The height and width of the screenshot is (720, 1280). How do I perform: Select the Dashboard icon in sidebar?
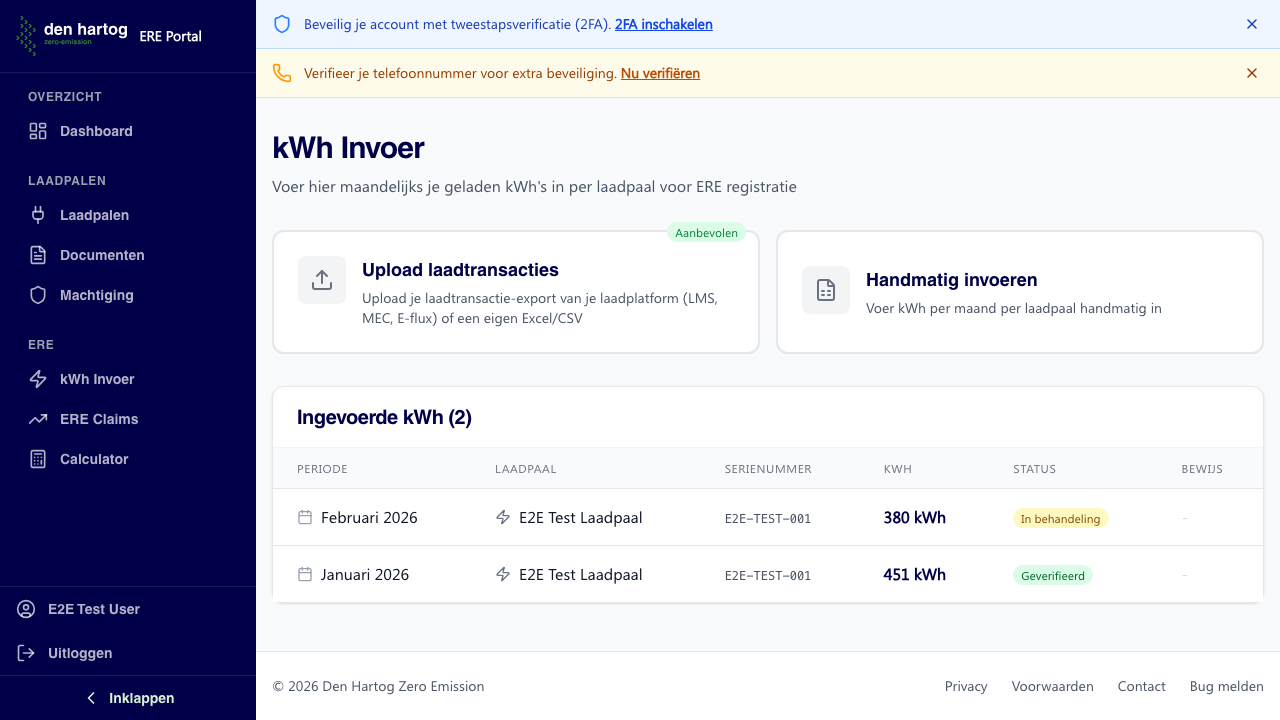pyautogui.click(x=37, y=131)
